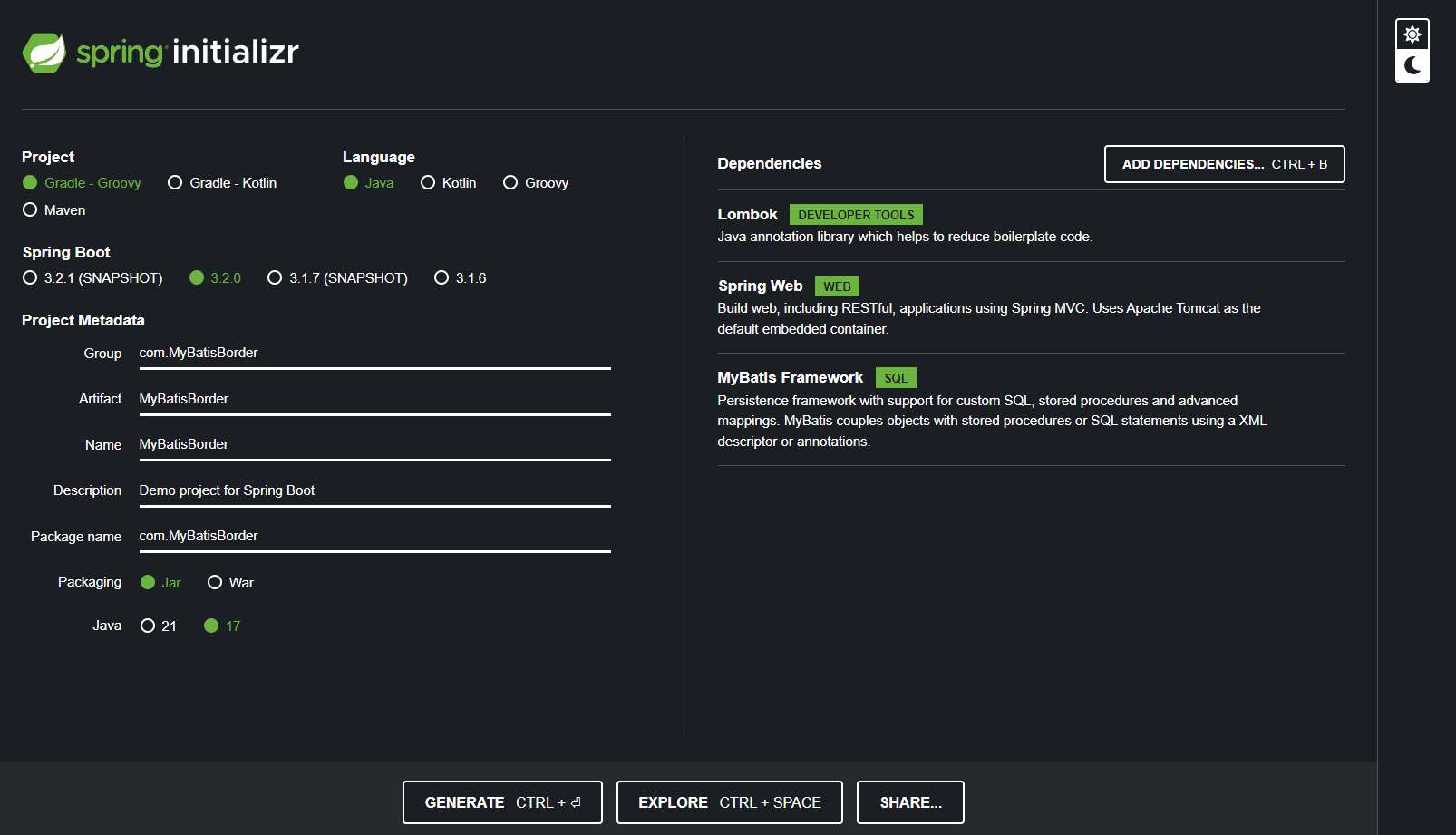1456x835 pixels.
Task: Open the Share dialog
Action: (x=910, y=802)
